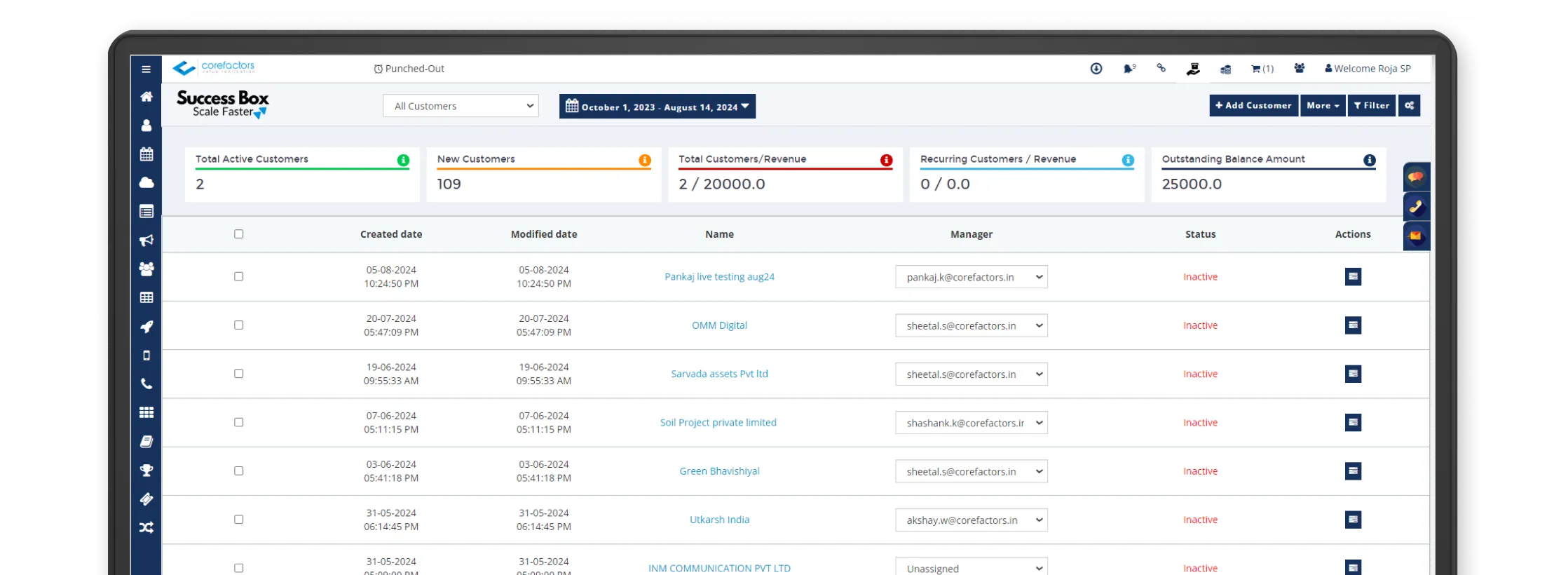Show info for Outstanding Balance Amount
1568x575 pixels.
pos(1369,160)
